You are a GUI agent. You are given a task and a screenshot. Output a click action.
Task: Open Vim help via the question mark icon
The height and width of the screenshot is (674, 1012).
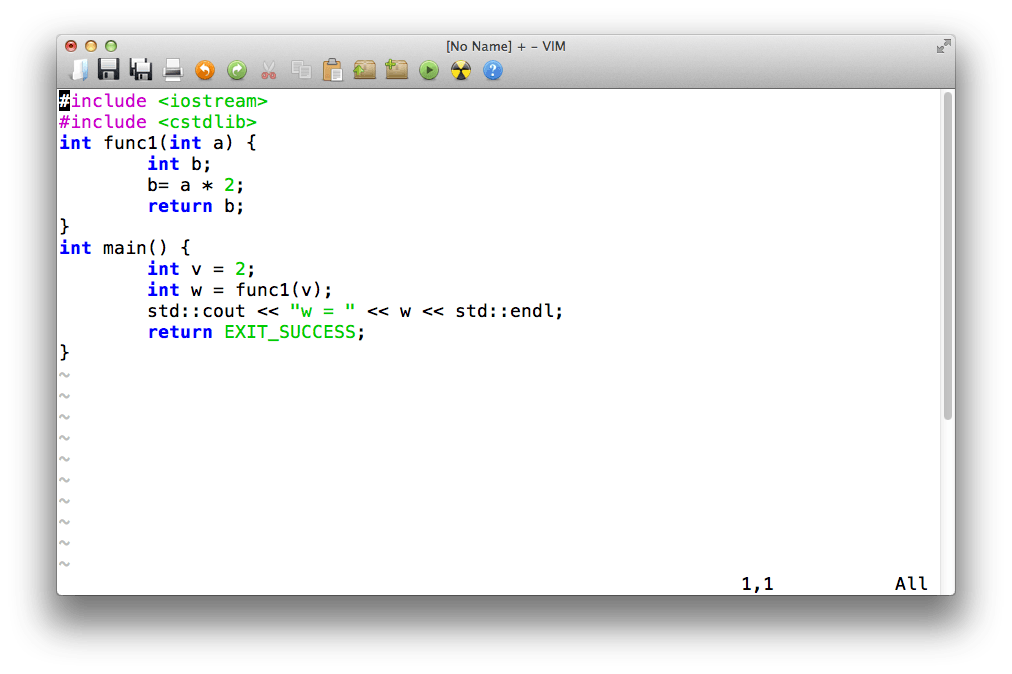(x=492, y=70)
